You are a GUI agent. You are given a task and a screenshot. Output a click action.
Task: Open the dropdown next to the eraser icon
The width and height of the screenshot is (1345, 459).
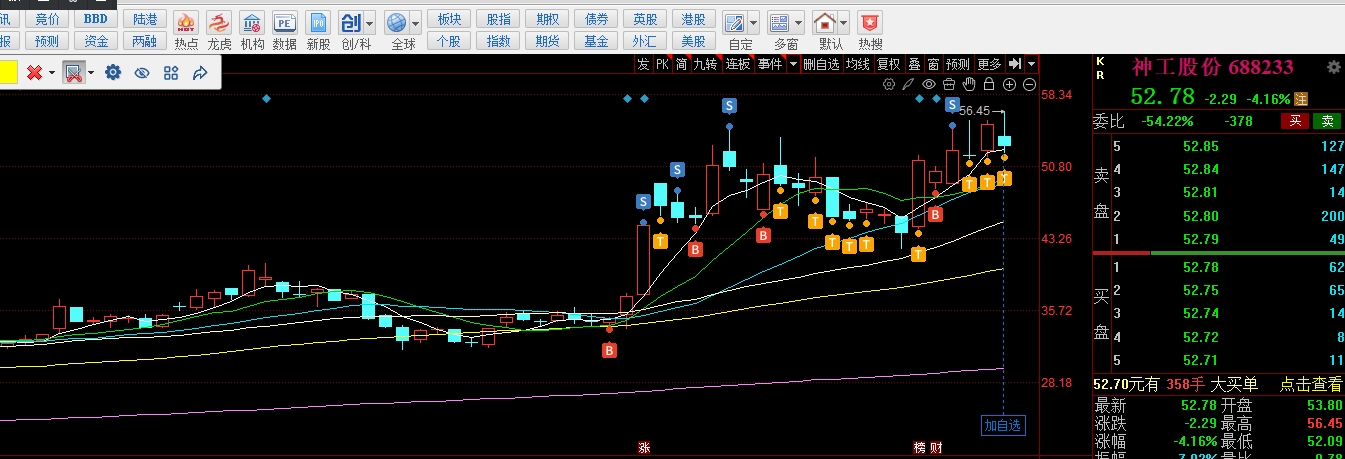(x=91, y=72)
